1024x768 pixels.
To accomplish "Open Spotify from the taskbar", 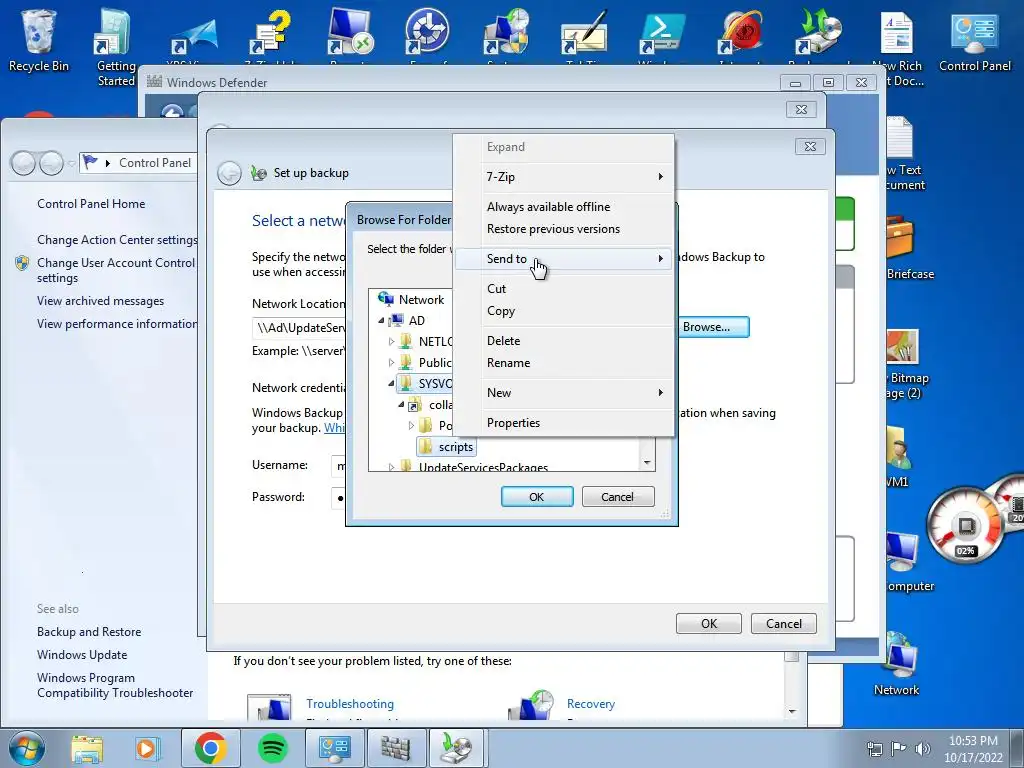I will tap(272, 748).
